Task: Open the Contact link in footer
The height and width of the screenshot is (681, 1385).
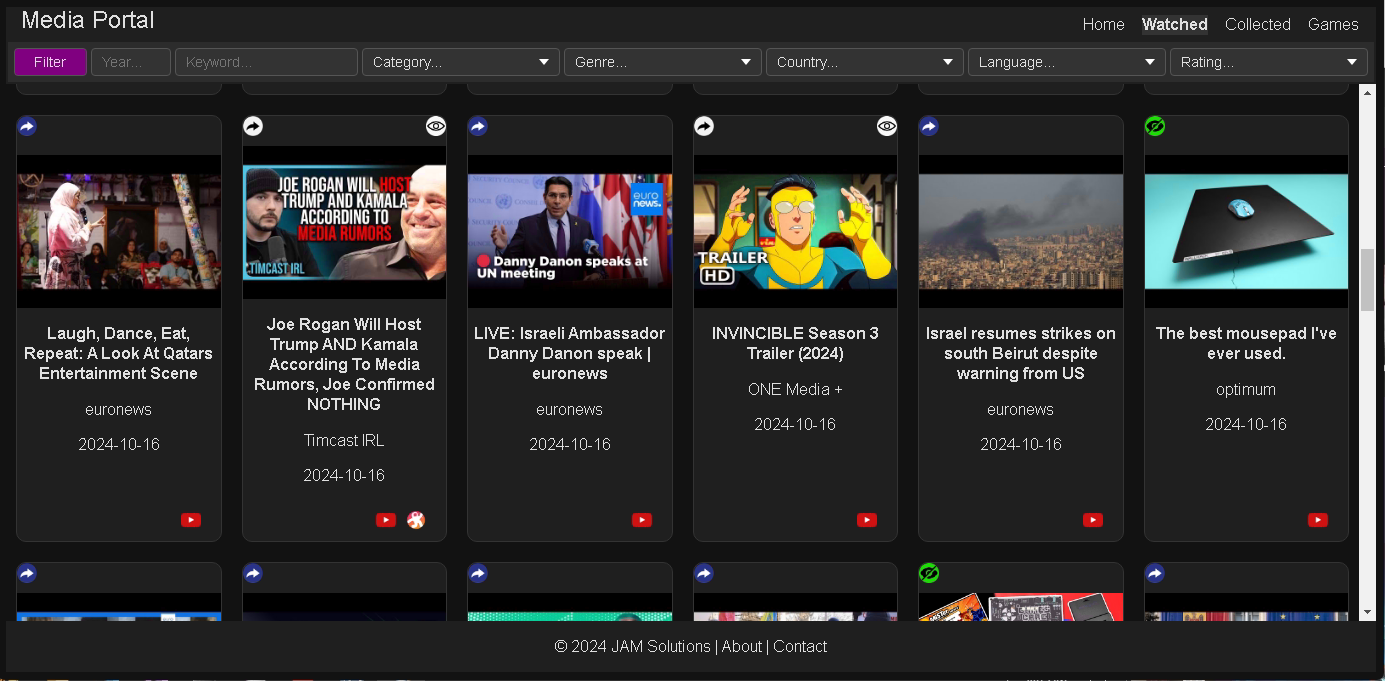Action: pos(800,647)
